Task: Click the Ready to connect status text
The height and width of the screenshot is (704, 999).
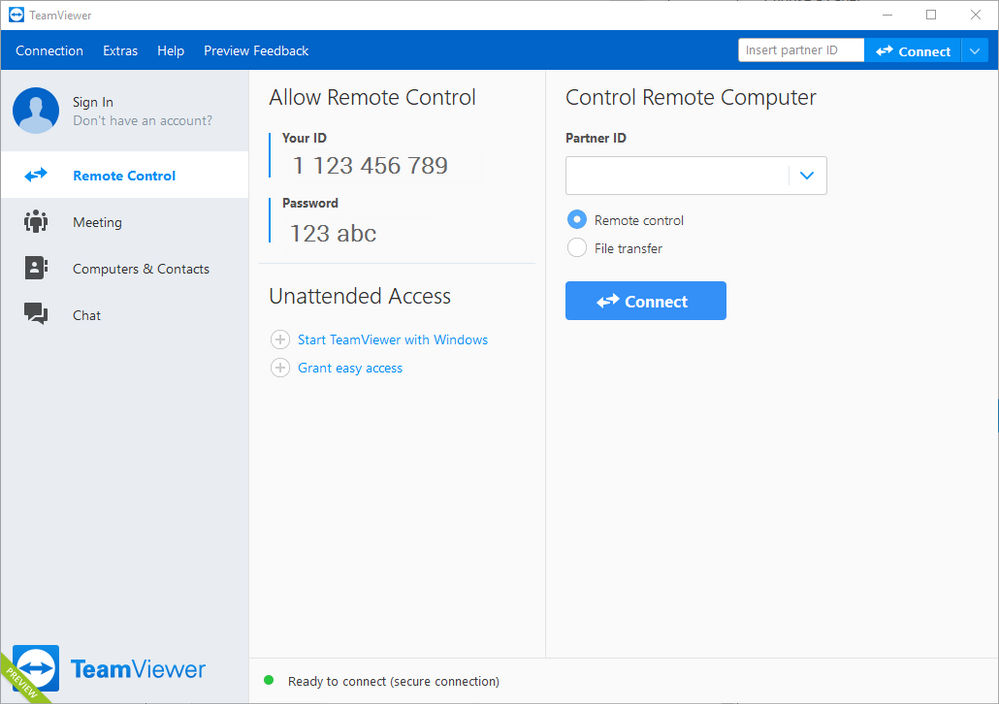Action: tap(394, 681)
